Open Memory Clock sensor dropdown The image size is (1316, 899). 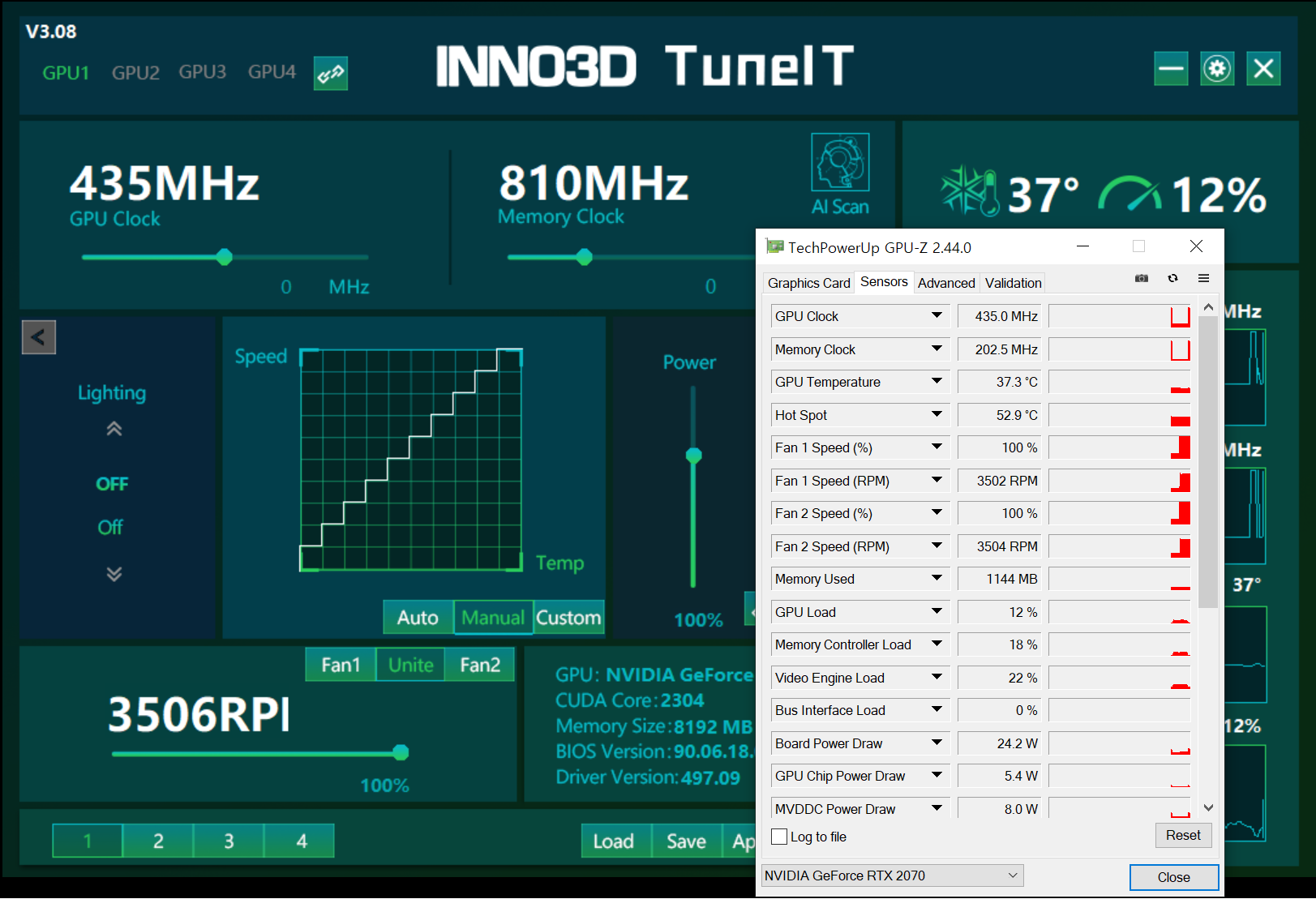[937, 349]
